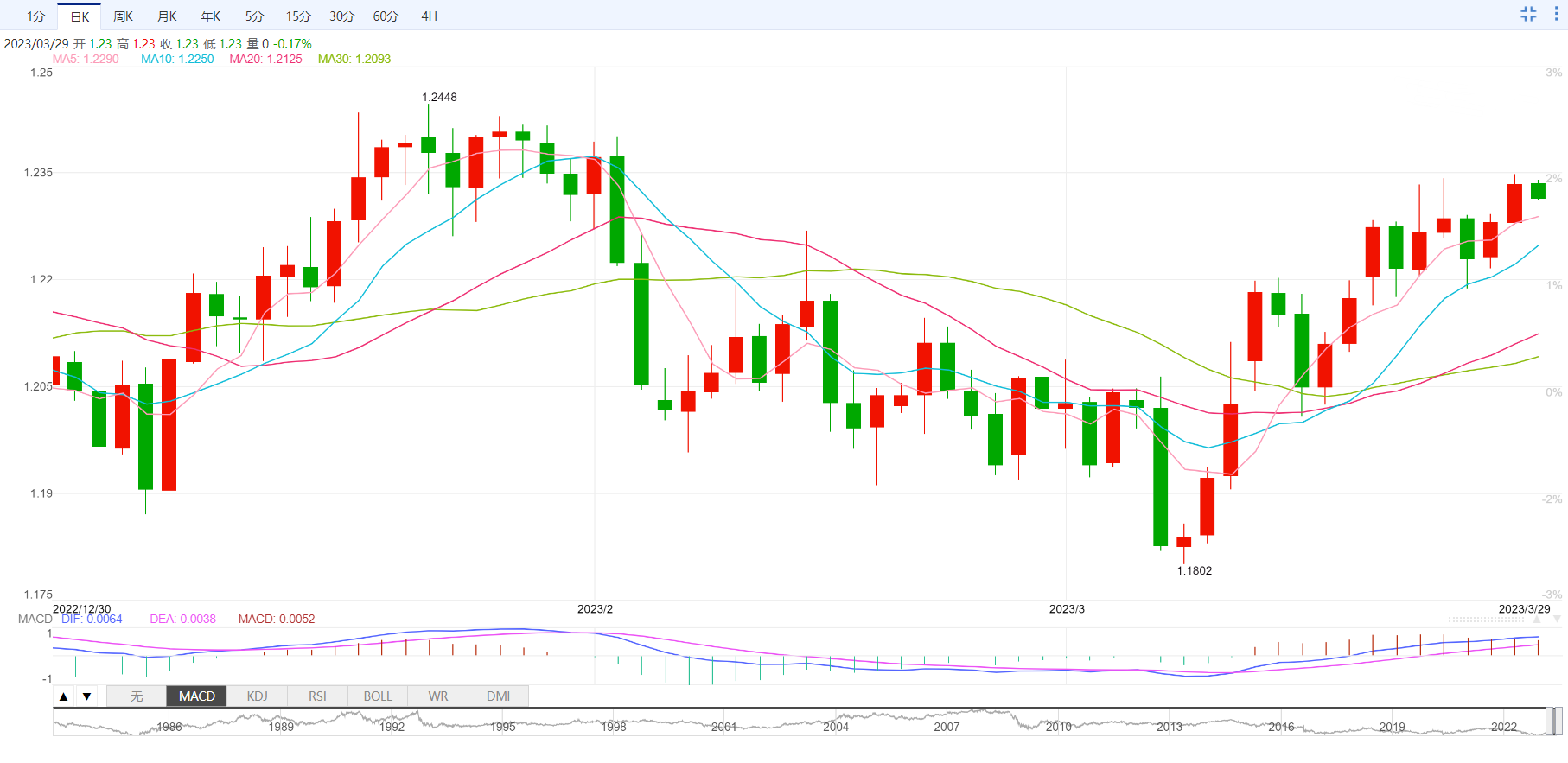Select the 60分 interval
Viewport: 1568px width, 763px height.
[x=386, y=16]
